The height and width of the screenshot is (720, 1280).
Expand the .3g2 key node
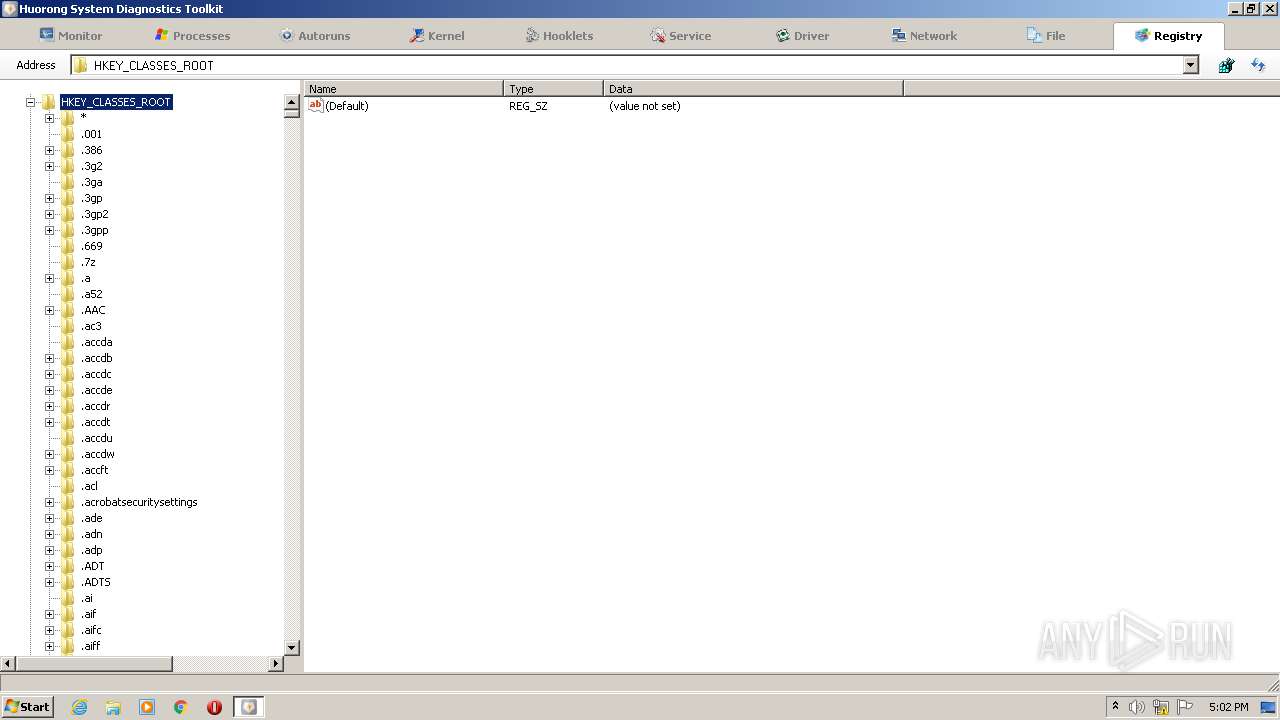(x=49, y=166)
